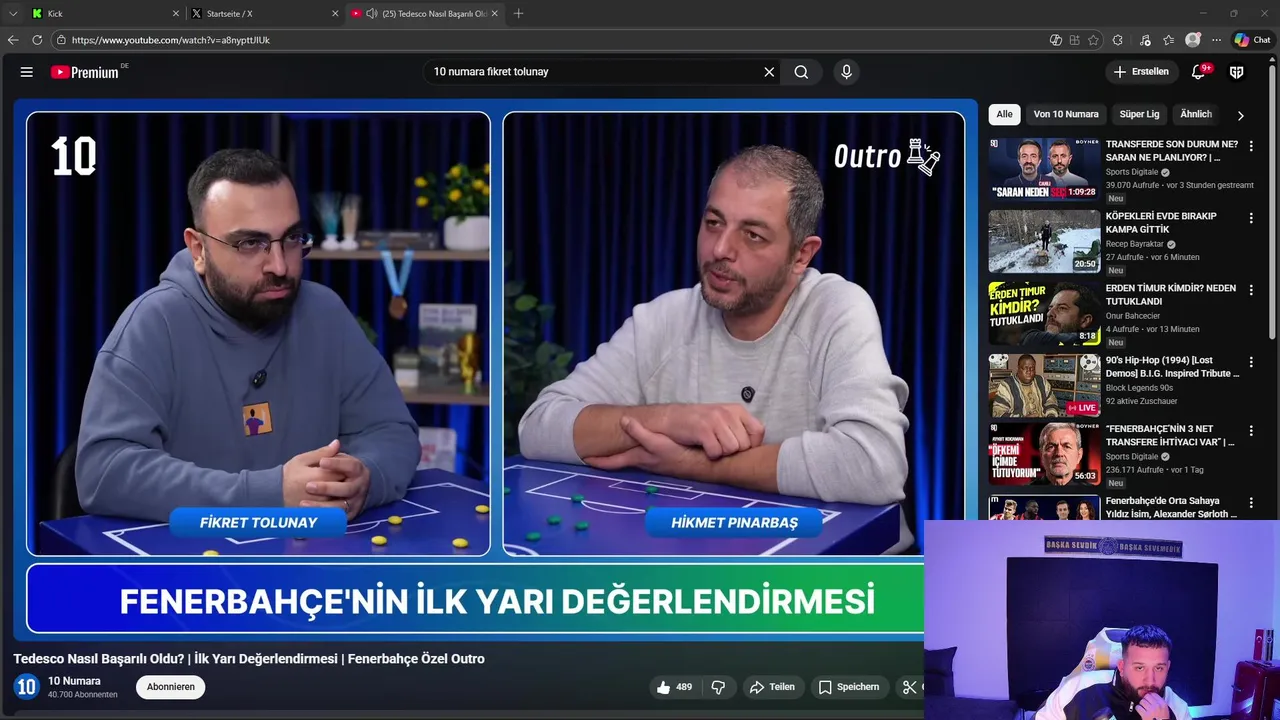Click the Copilot icon in address bar
This screenshot has height=720, width=1280.
[1055, 40]
